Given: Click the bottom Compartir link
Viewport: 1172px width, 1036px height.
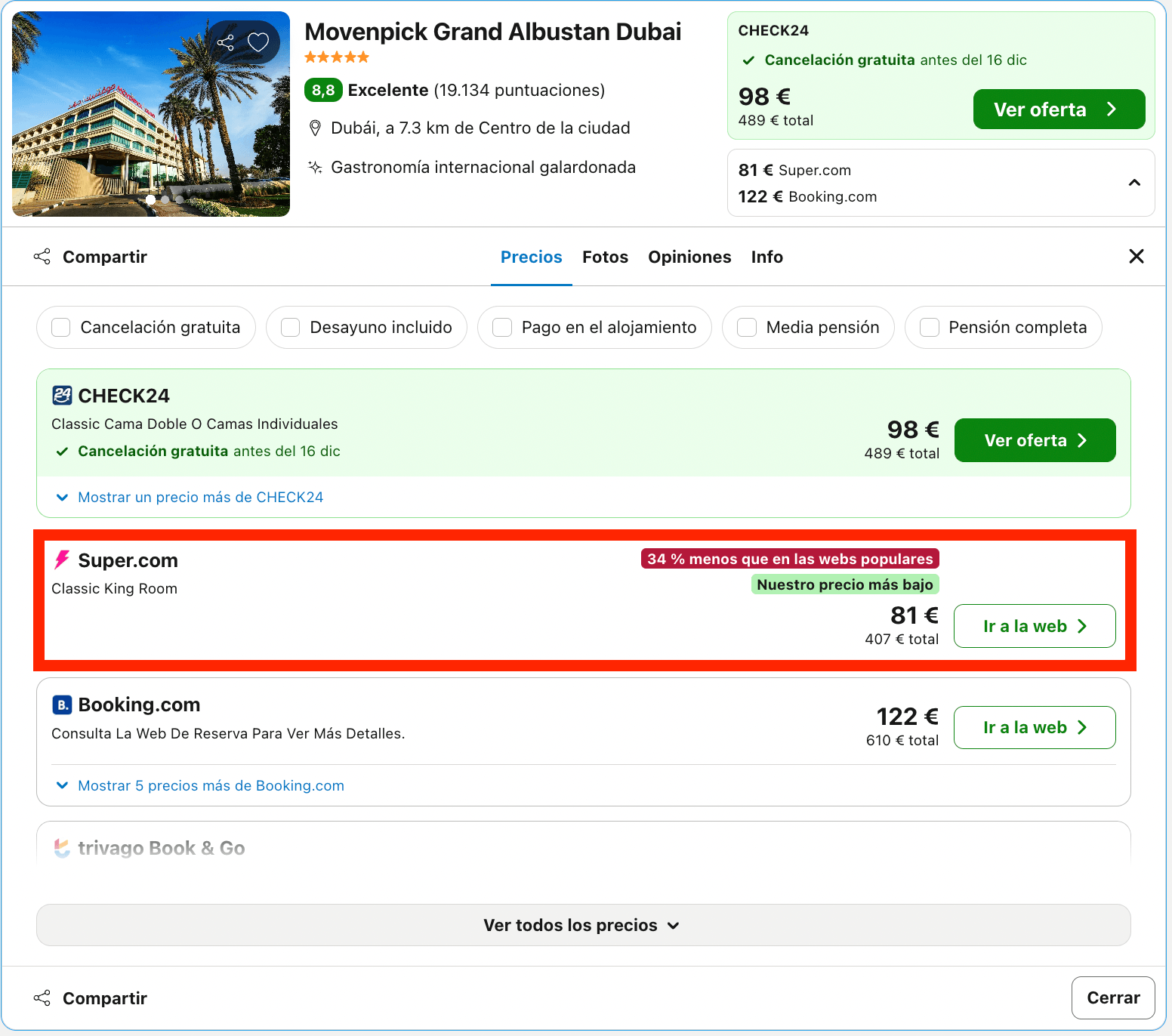Looking at the screenshot, I should (x=105, y=998).
